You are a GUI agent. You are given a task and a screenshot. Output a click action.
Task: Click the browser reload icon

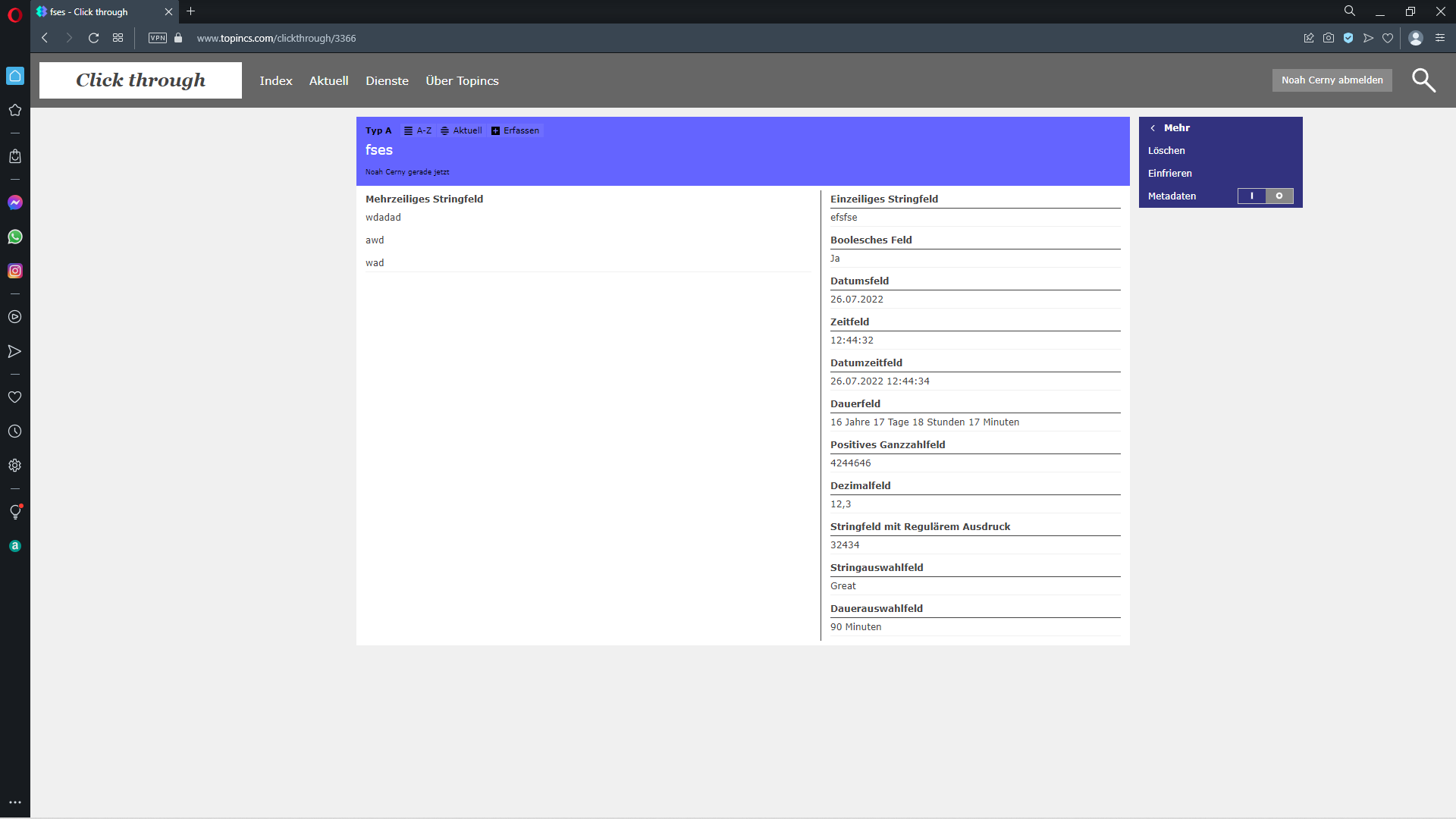(x=93, y=38)
